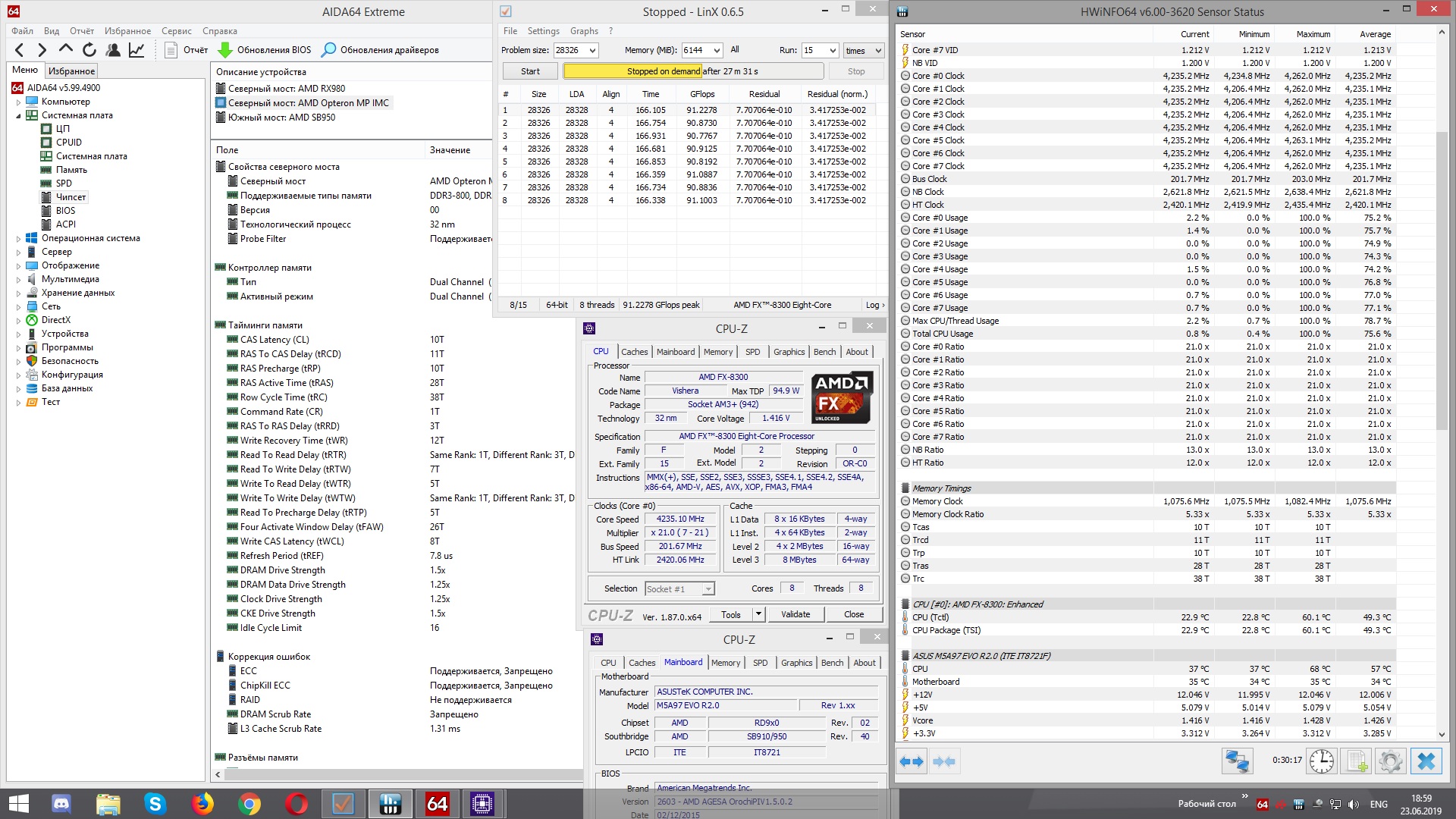Click the HWiNFO clock reset icon
The width and height of the screenshot is (1456, 819).
coord(1321,761)
